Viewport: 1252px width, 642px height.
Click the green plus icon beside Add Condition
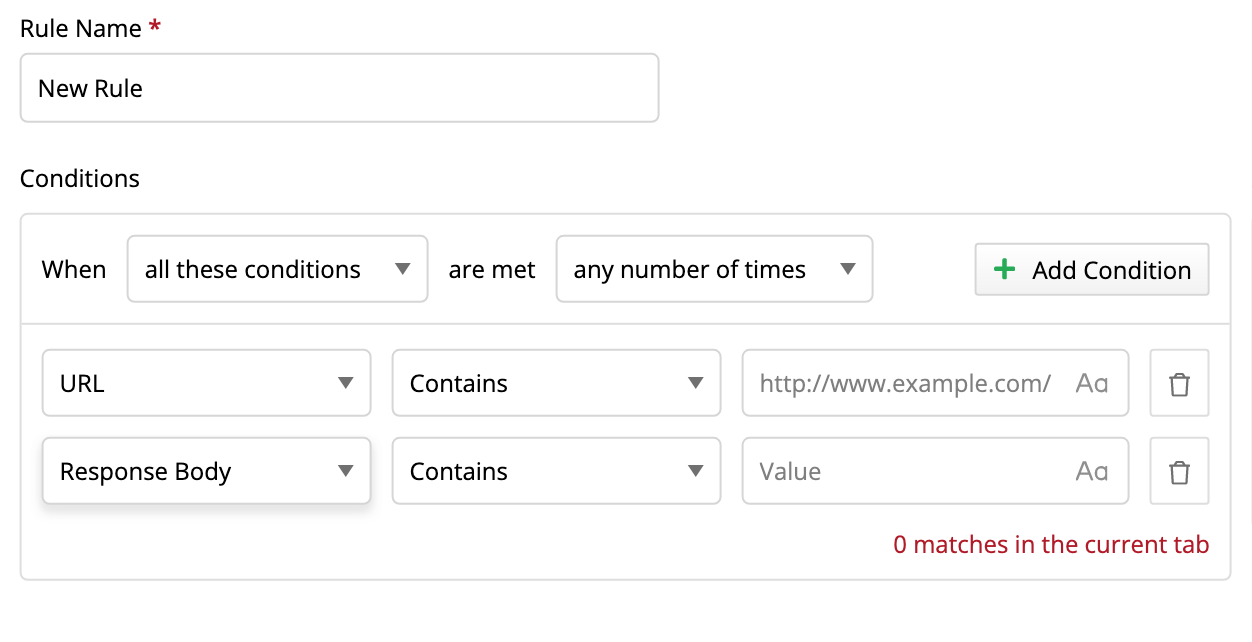(x=1004, y=269)
